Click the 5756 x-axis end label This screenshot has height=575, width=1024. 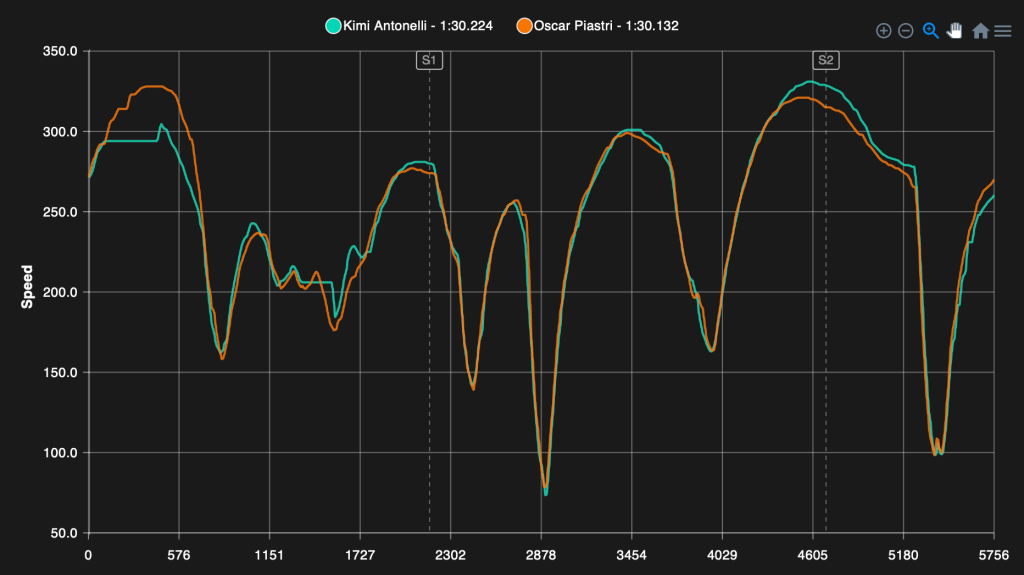tap(993, 555)
